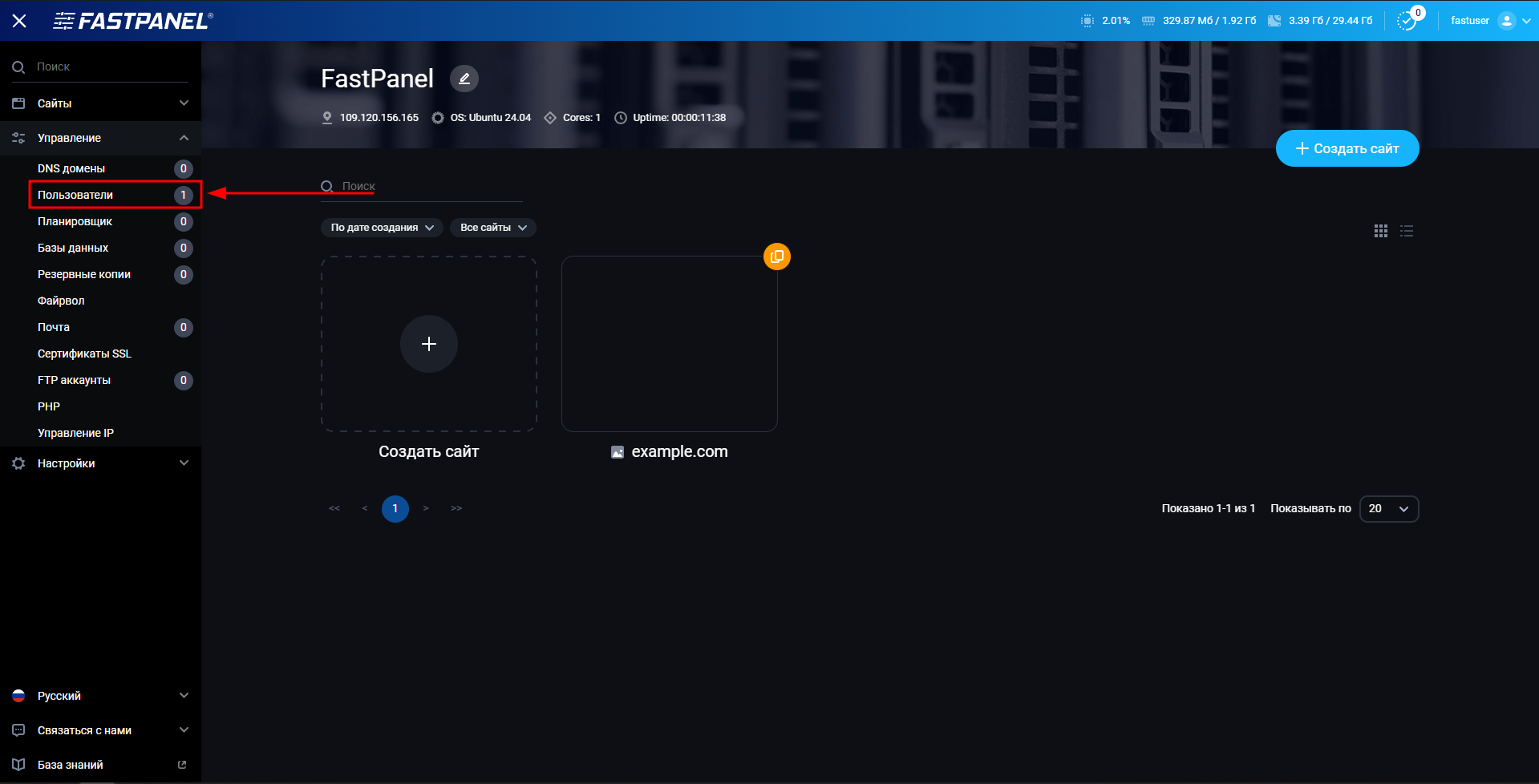
Task: Click the orange clone icon on example.com card
Action: pyautogui.click(x=776, y=257)
